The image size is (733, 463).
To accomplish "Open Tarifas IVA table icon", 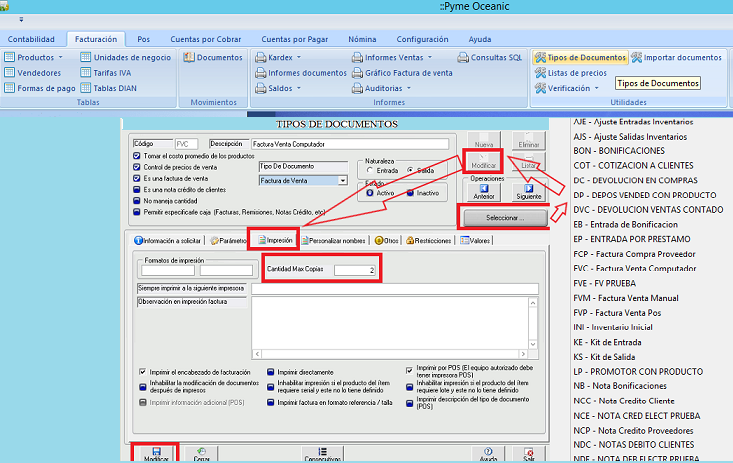I will [x=86, y=73].
